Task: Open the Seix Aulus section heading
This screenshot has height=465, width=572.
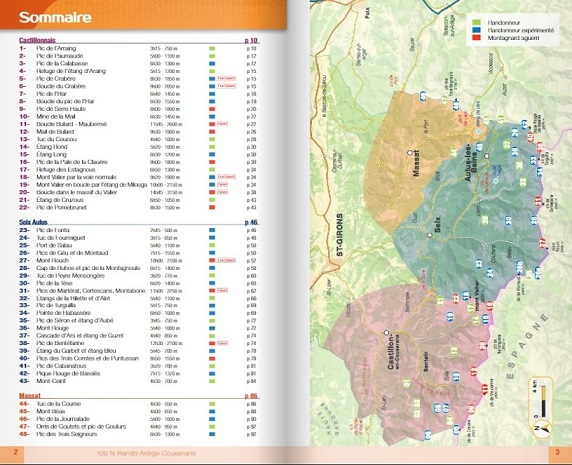Action: (x=33, y=222)
